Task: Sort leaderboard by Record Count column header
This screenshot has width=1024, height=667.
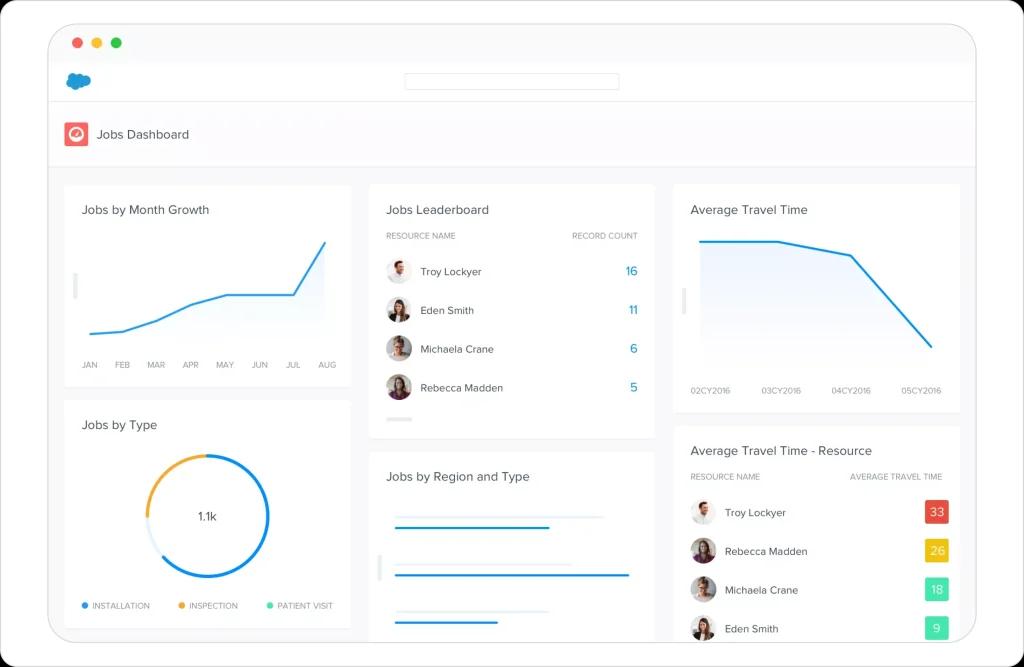Action: point(604,236)
